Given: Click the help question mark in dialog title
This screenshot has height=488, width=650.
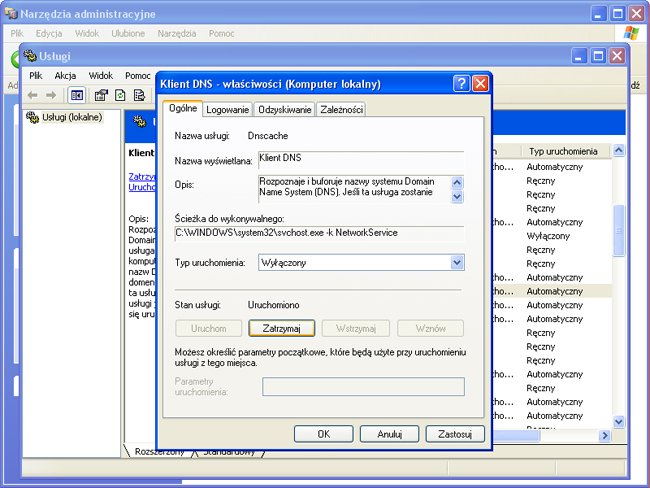Looking at the screenshot, I should tap(461, 84).
